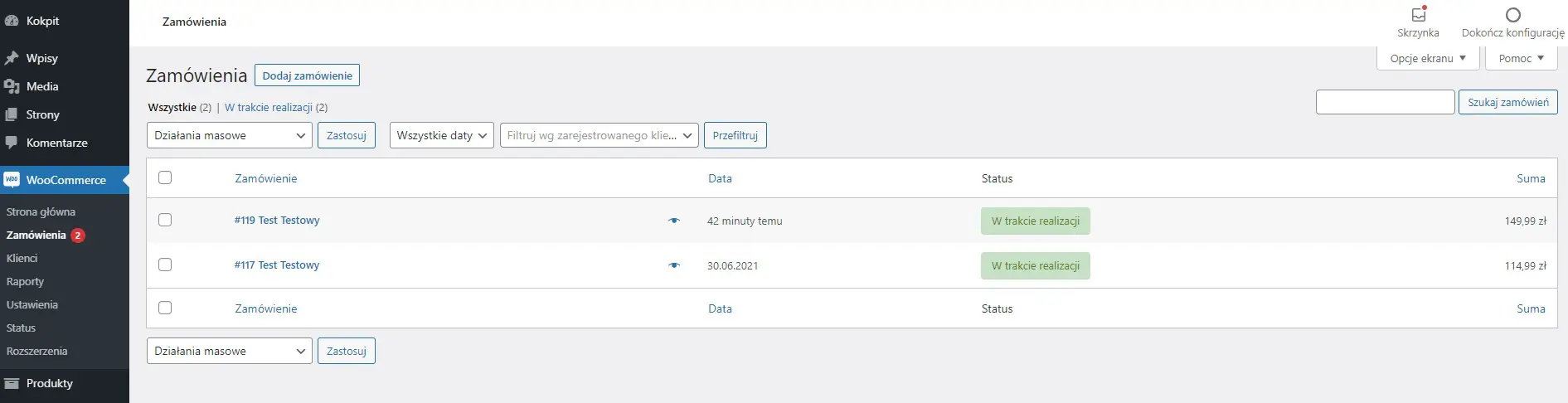1568x403 pixels.
Task: Go to Raporty in the sidebar
Action: (25, 281)
